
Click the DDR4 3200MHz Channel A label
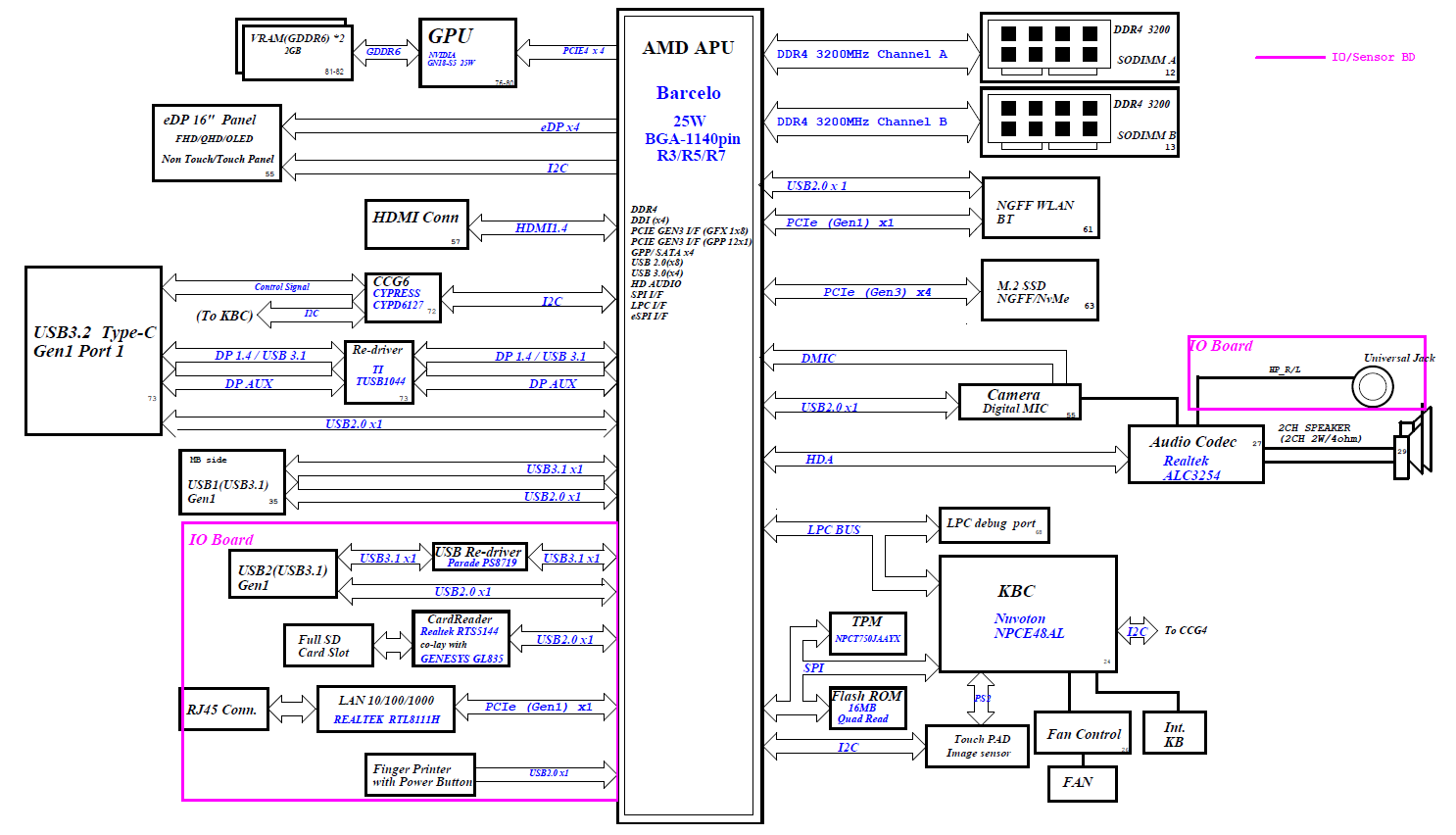pos(861,55)
